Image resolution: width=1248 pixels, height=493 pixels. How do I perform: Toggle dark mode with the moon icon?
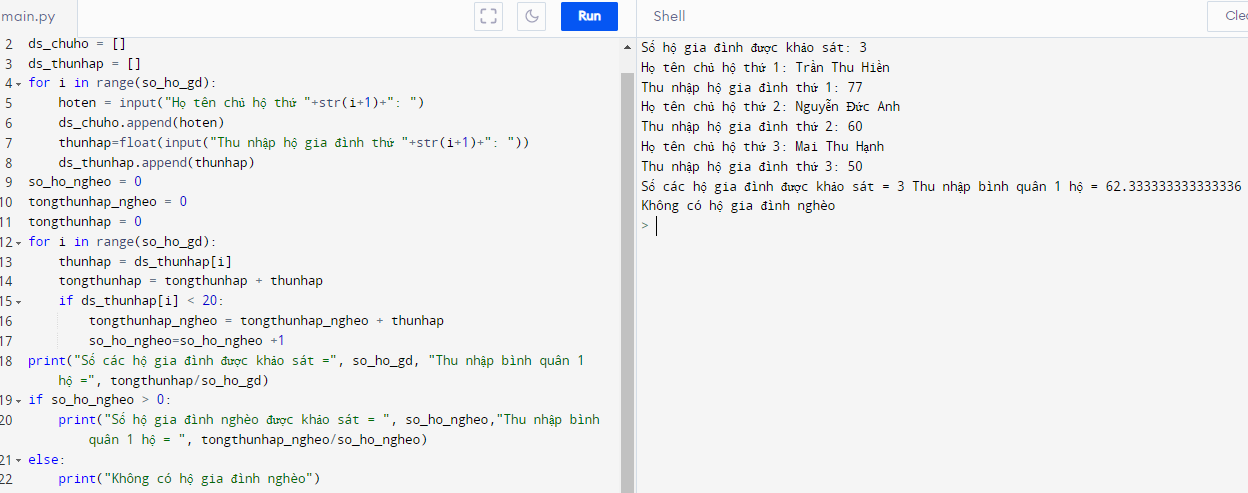click(x=531, y=16)
